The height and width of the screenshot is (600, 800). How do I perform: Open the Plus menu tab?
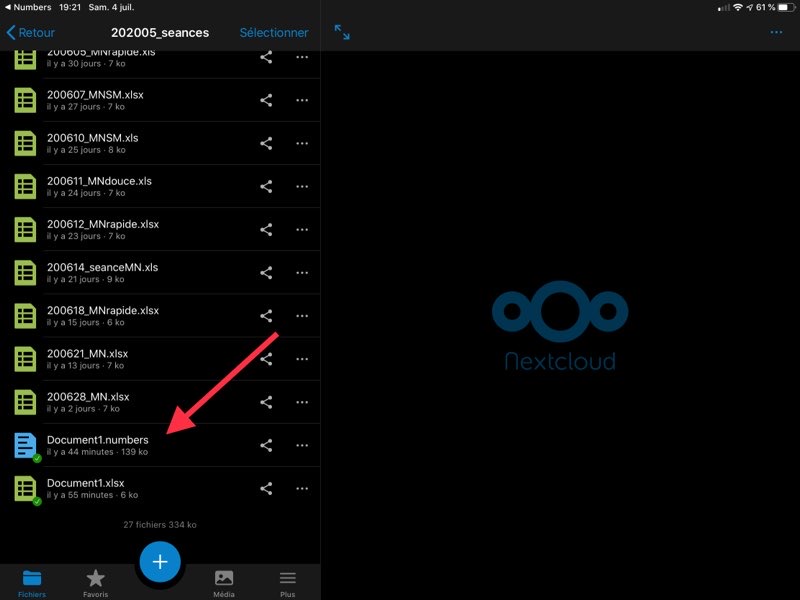(287, 582)
